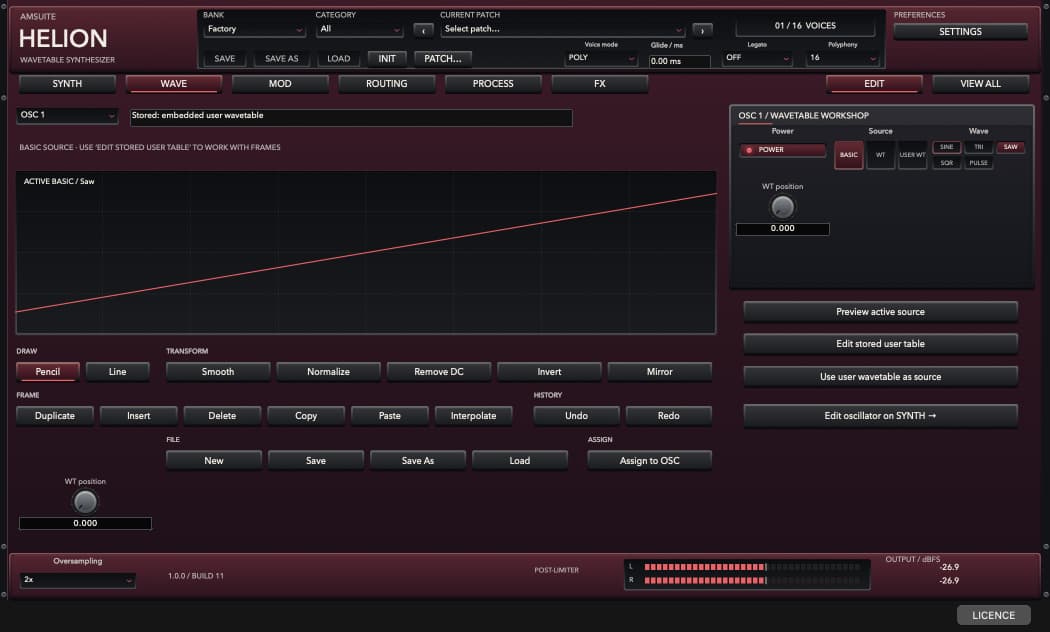The width and height of the screenshot is (1050, 632).
Task: Choose the PULSE basic wave
Action: coord(978,163)
